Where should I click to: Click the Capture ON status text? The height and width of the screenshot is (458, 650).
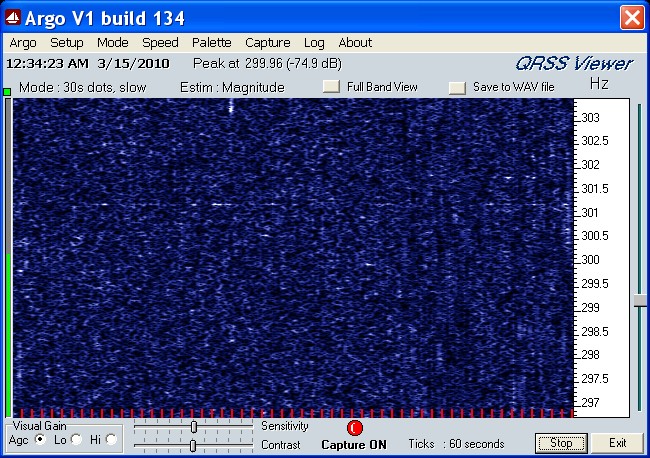coord(354,445)
